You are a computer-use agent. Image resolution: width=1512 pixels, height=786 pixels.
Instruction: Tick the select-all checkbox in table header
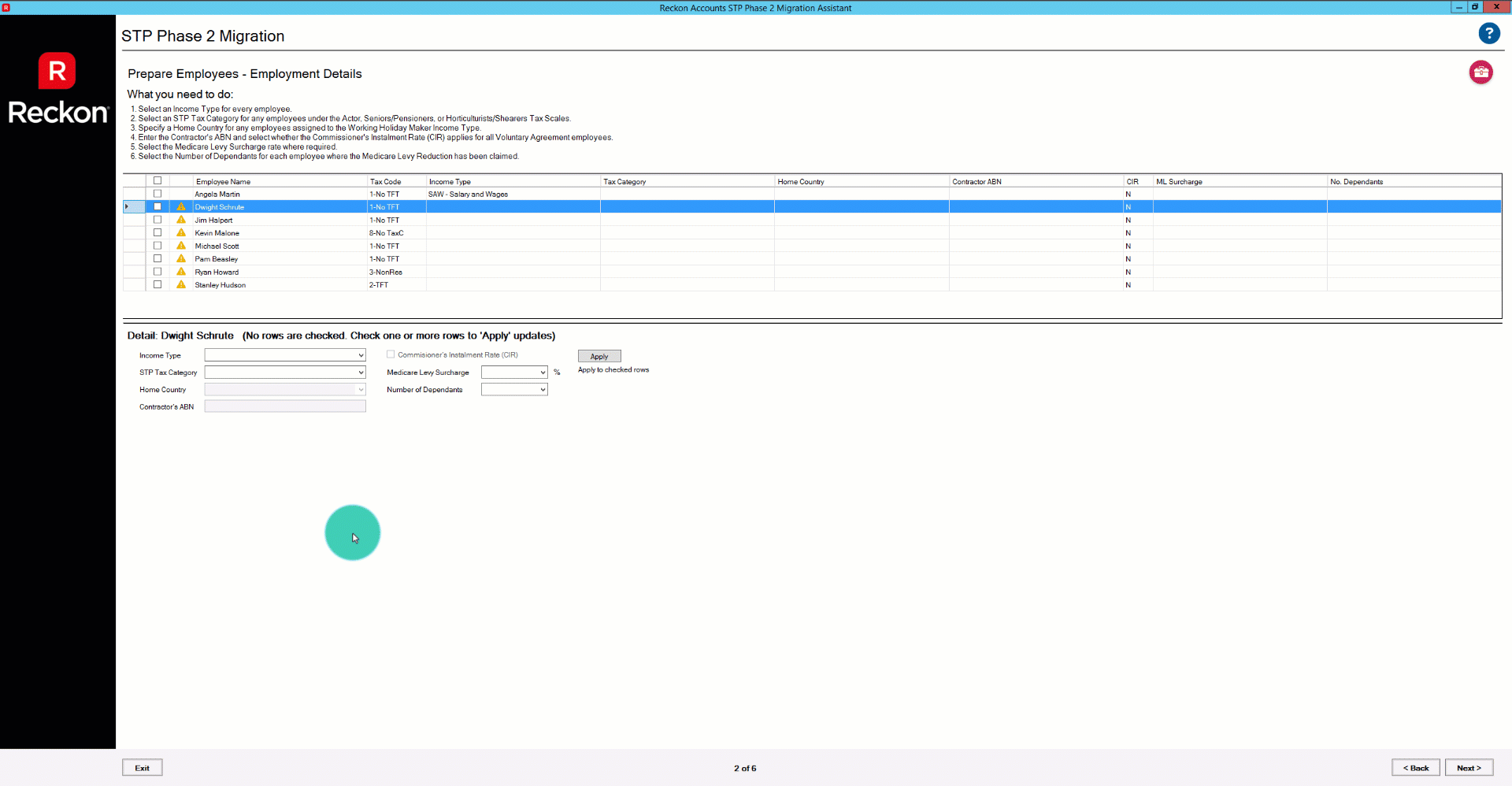[x=157, y=180]
